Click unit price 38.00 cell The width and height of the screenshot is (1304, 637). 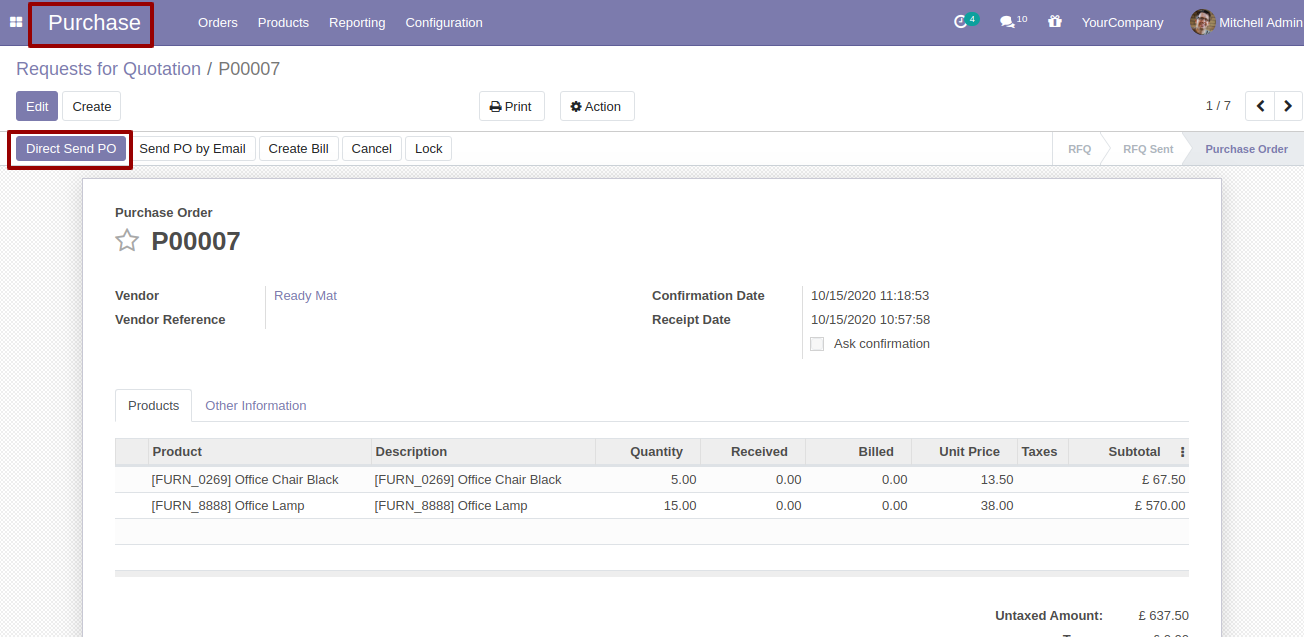965,506
